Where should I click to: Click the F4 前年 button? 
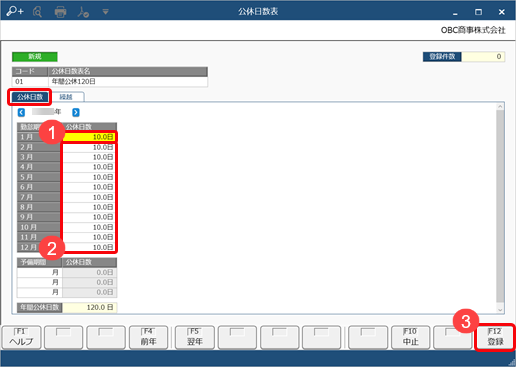pos(149,337)
